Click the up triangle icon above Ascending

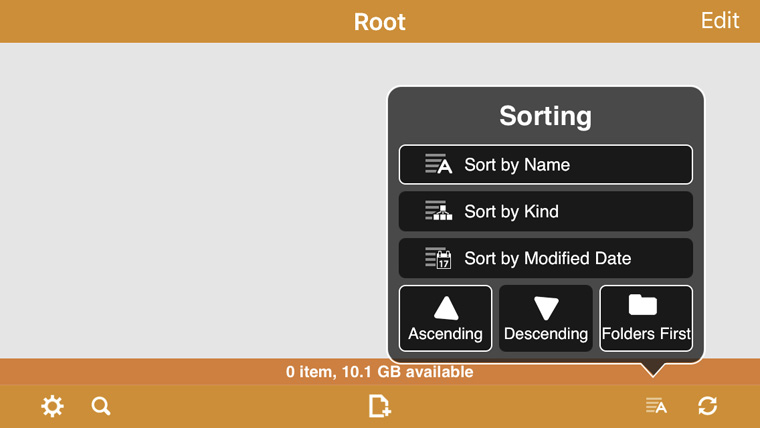[x=446, y=308]
